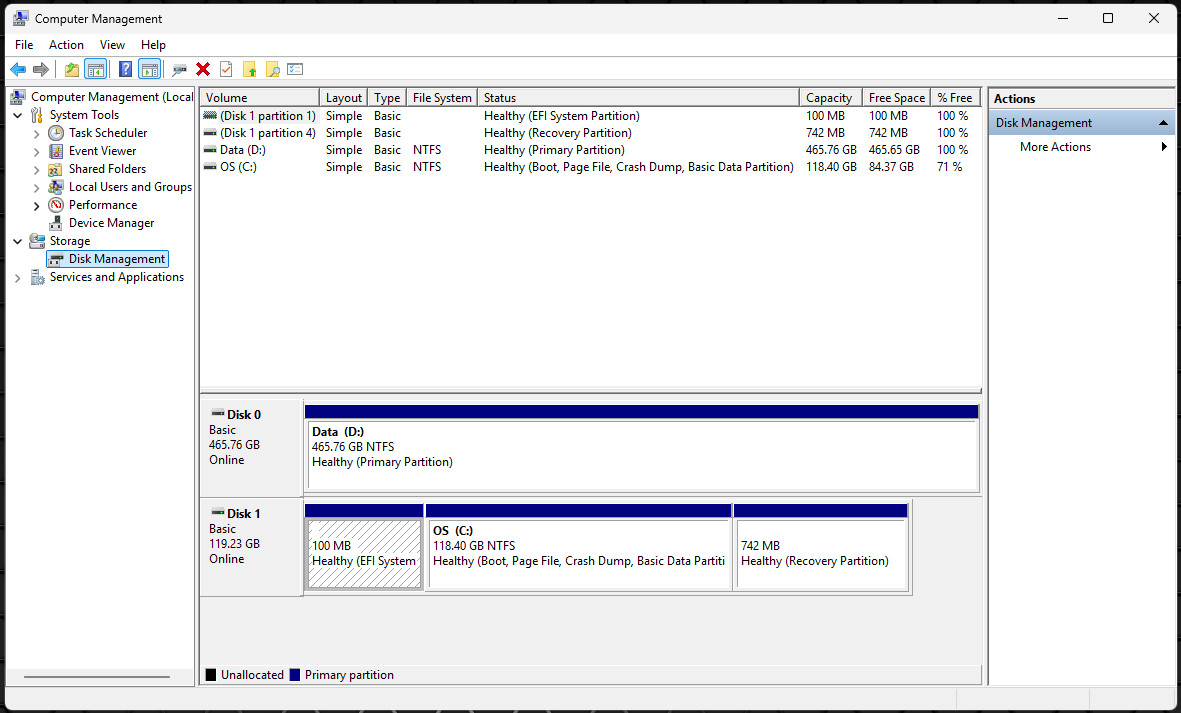Viewport: 1181px width, 713px height.
Task: Expand the Task Scheduler node
Action: click(36, 133)
